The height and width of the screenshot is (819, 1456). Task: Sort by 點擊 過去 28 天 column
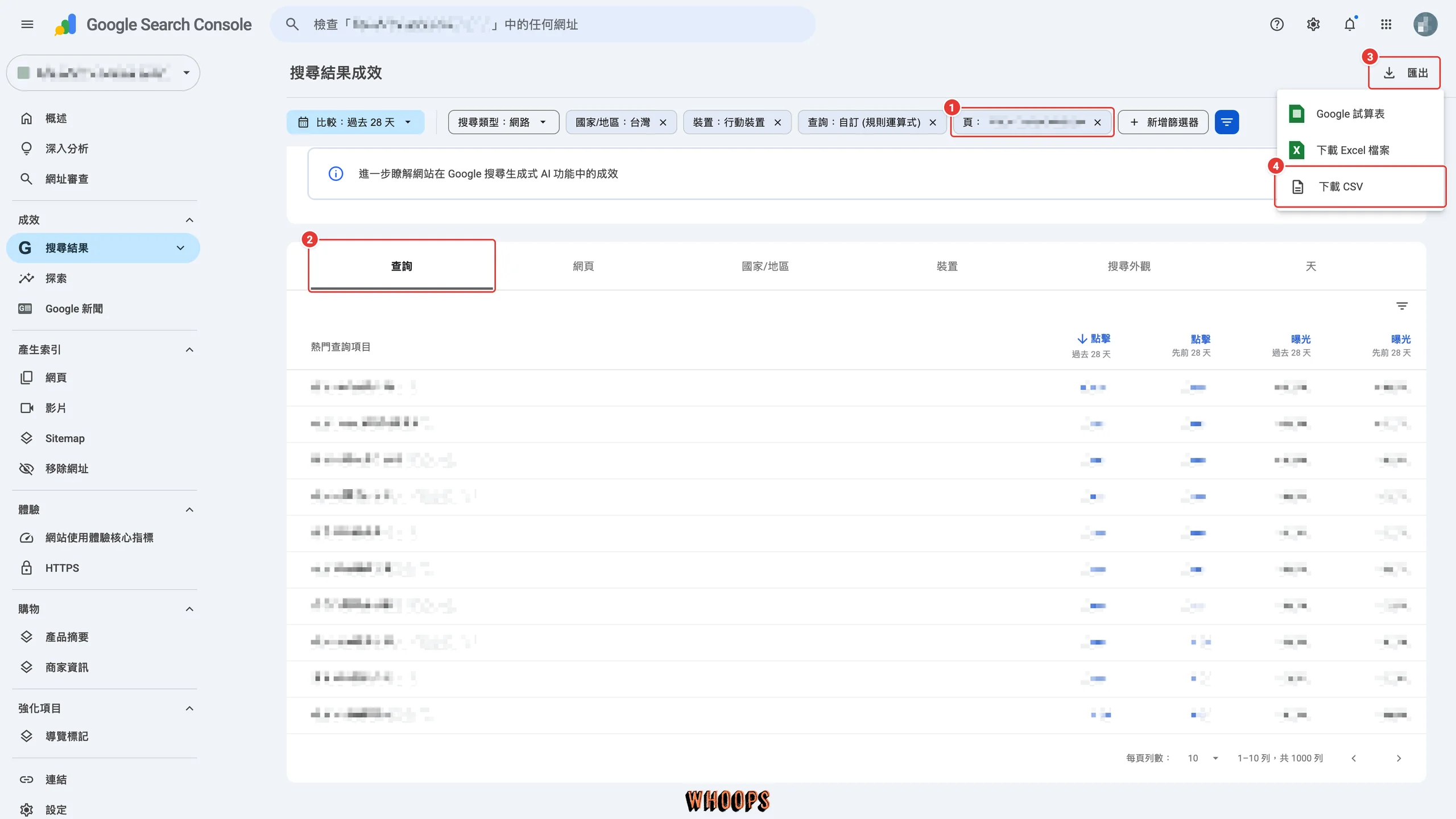pyautogui.click(x=1093, y=345)
